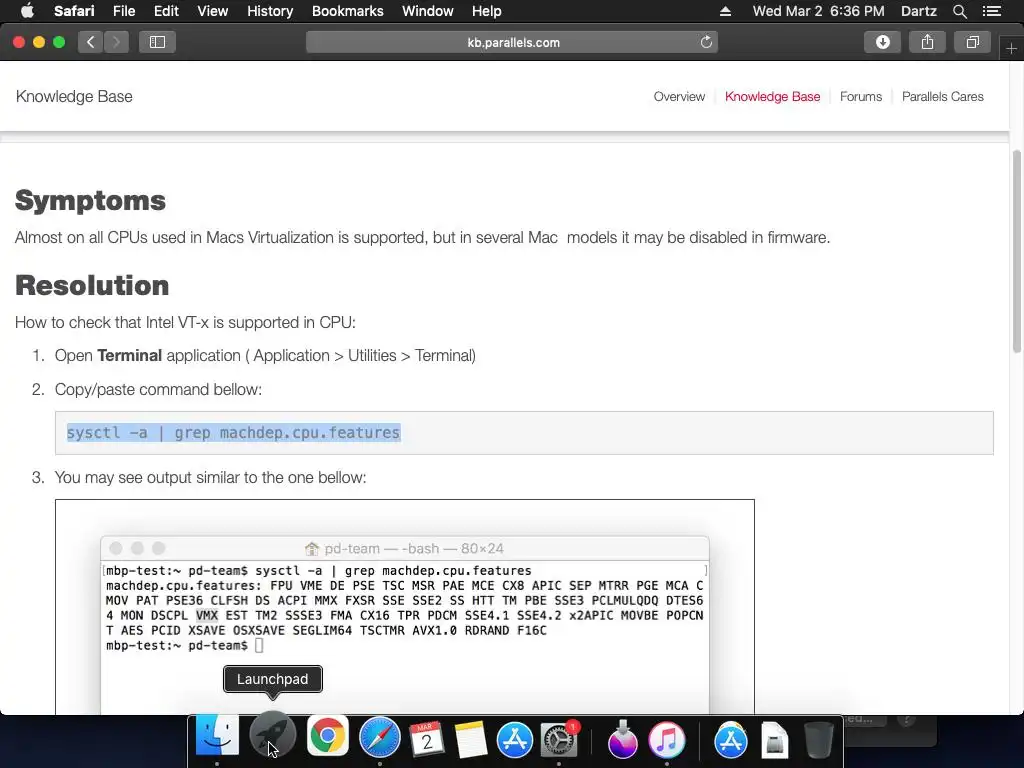Open the Applications folder in the Dock

[x=730, y=740]
